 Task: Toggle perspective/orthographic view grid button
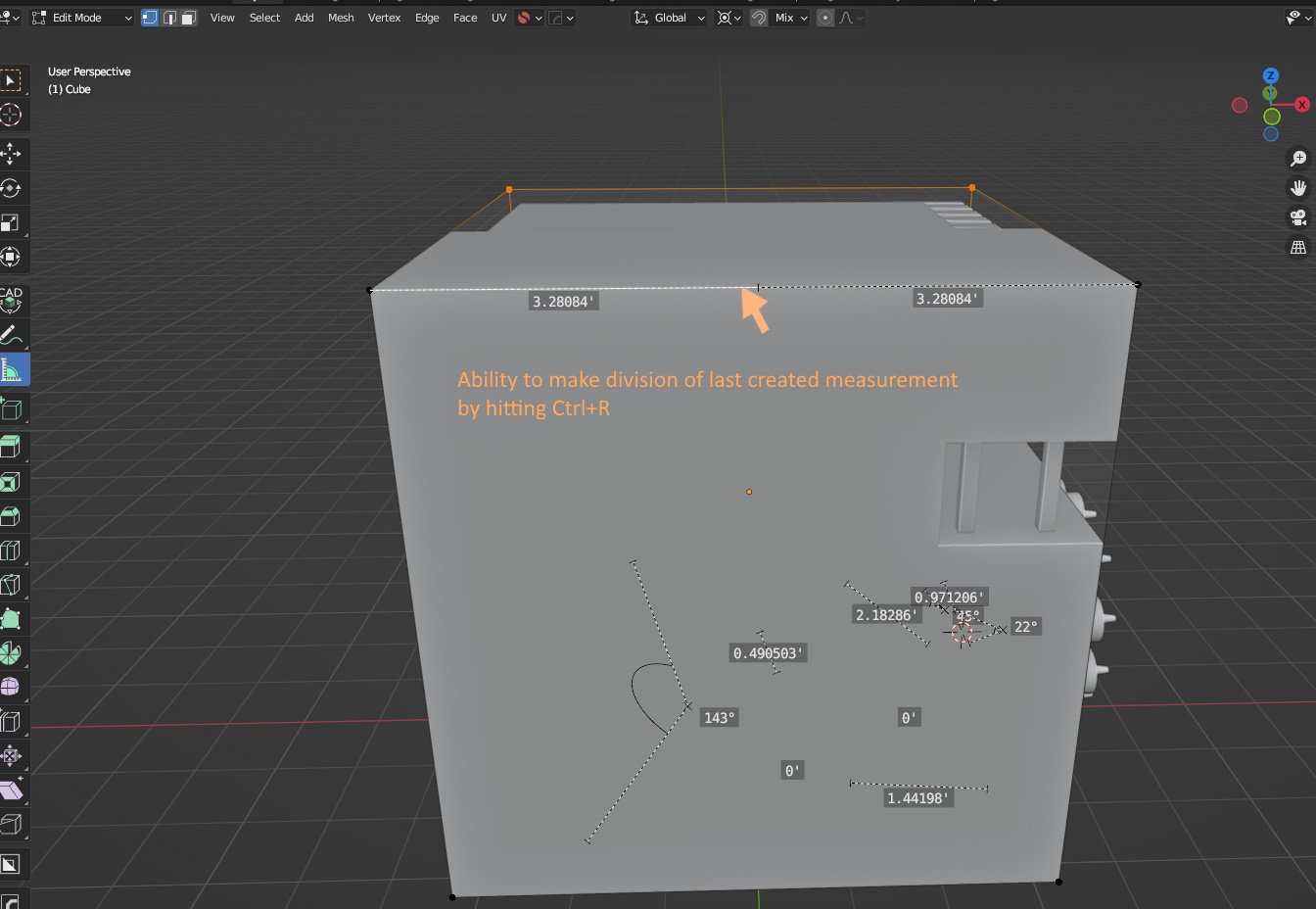(1298, 248)
